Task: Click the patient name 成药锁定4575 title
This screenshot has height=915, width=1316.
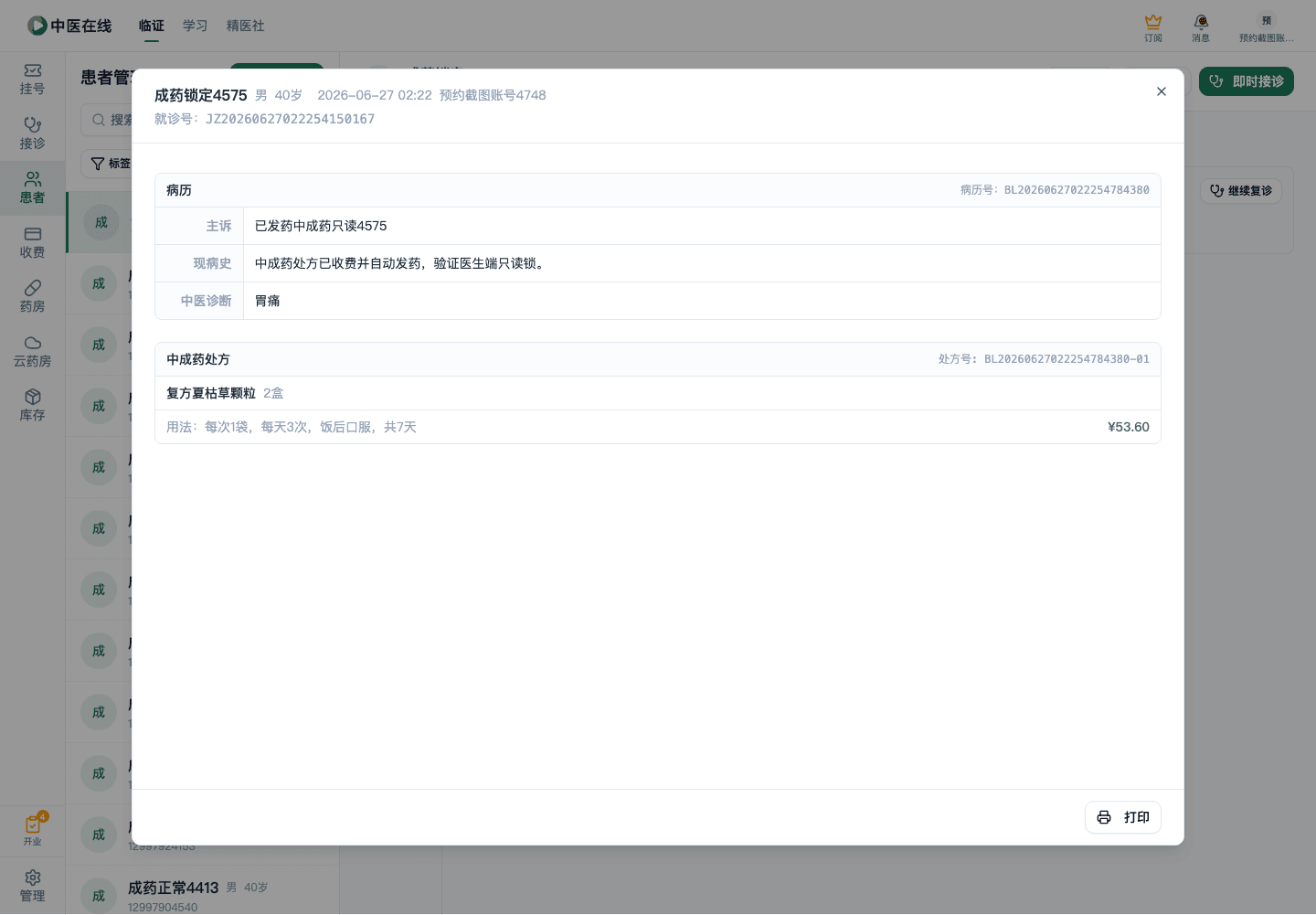Action: 201,95
